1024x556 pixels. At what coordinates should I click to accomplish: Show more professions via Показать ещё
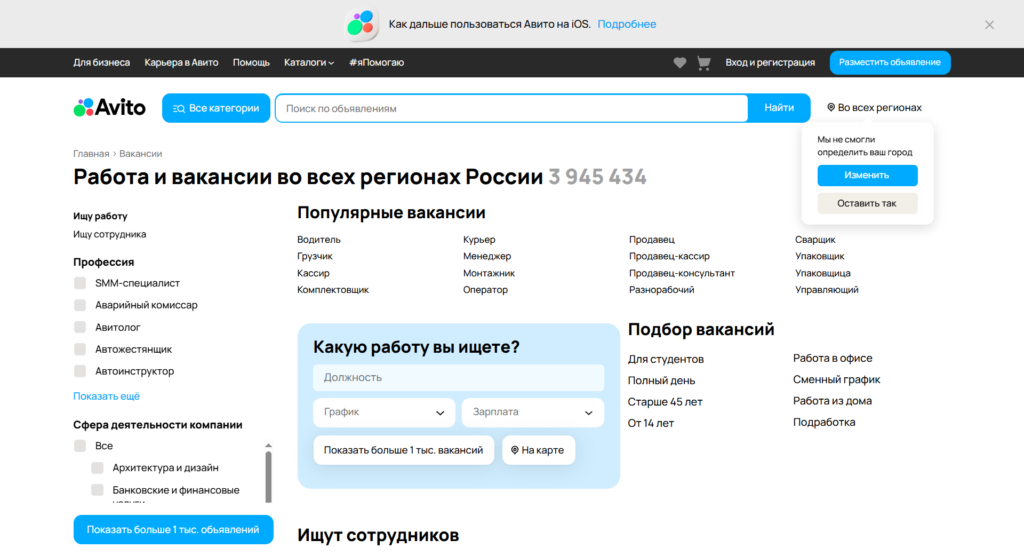(x=106, y=396)
